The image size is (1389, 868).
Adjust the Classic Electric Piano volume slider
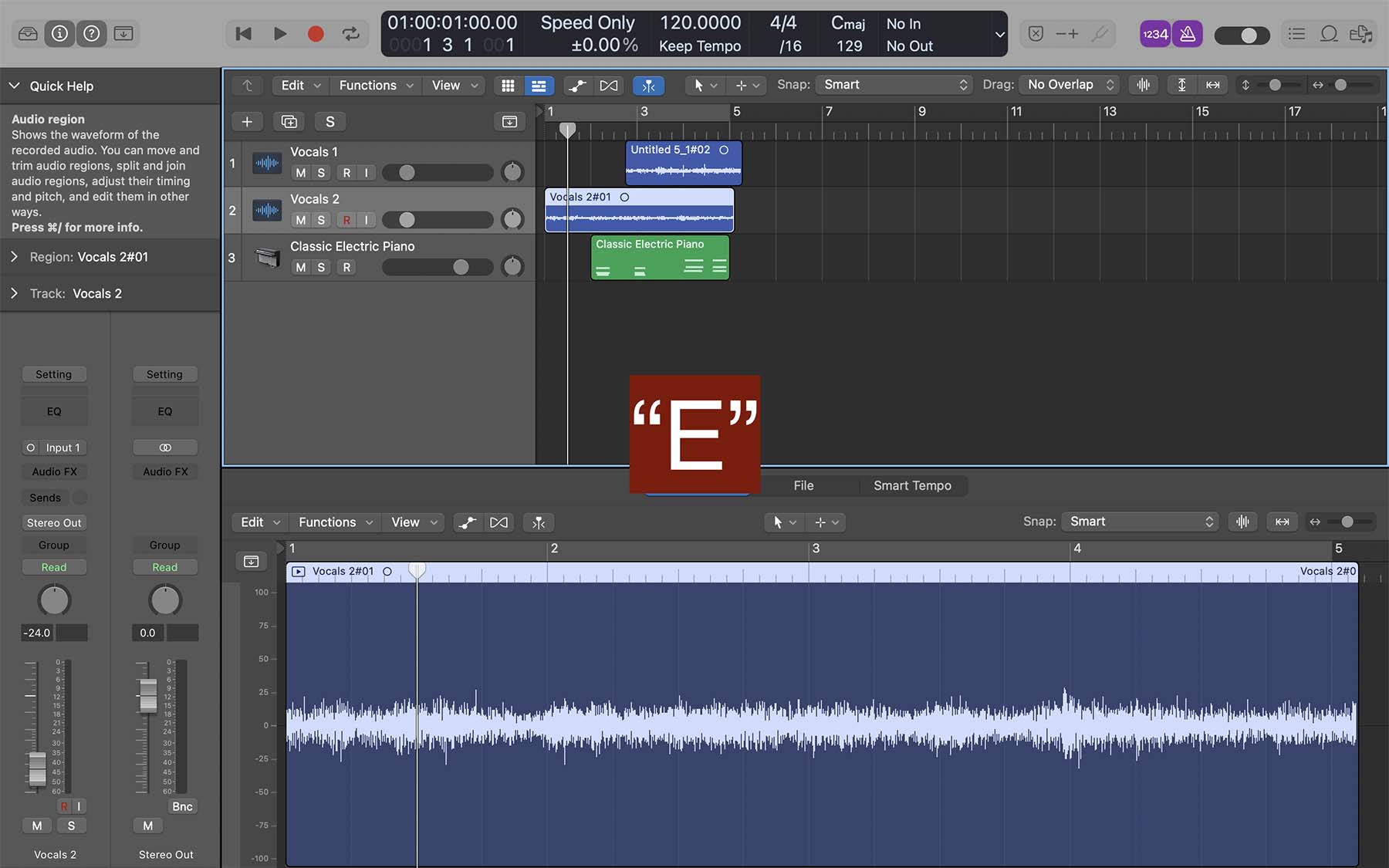438,267
